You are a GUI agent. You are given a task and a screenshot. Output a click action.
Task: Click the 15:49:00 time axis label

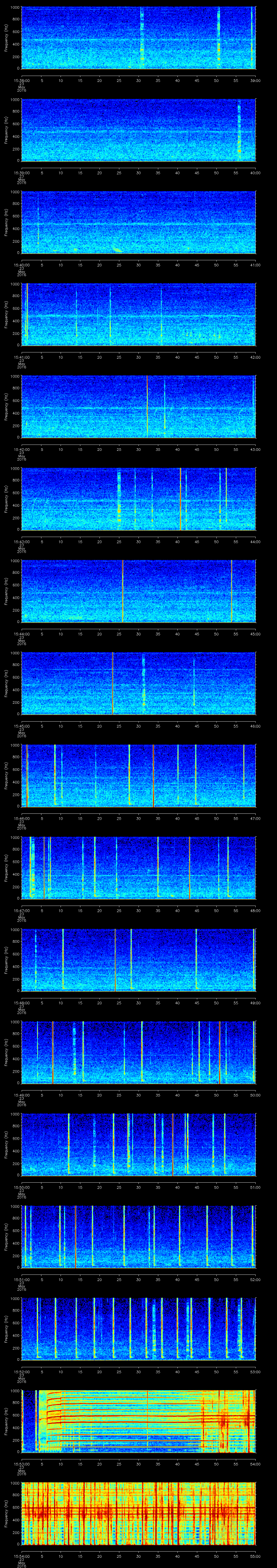coord(21,1095)
